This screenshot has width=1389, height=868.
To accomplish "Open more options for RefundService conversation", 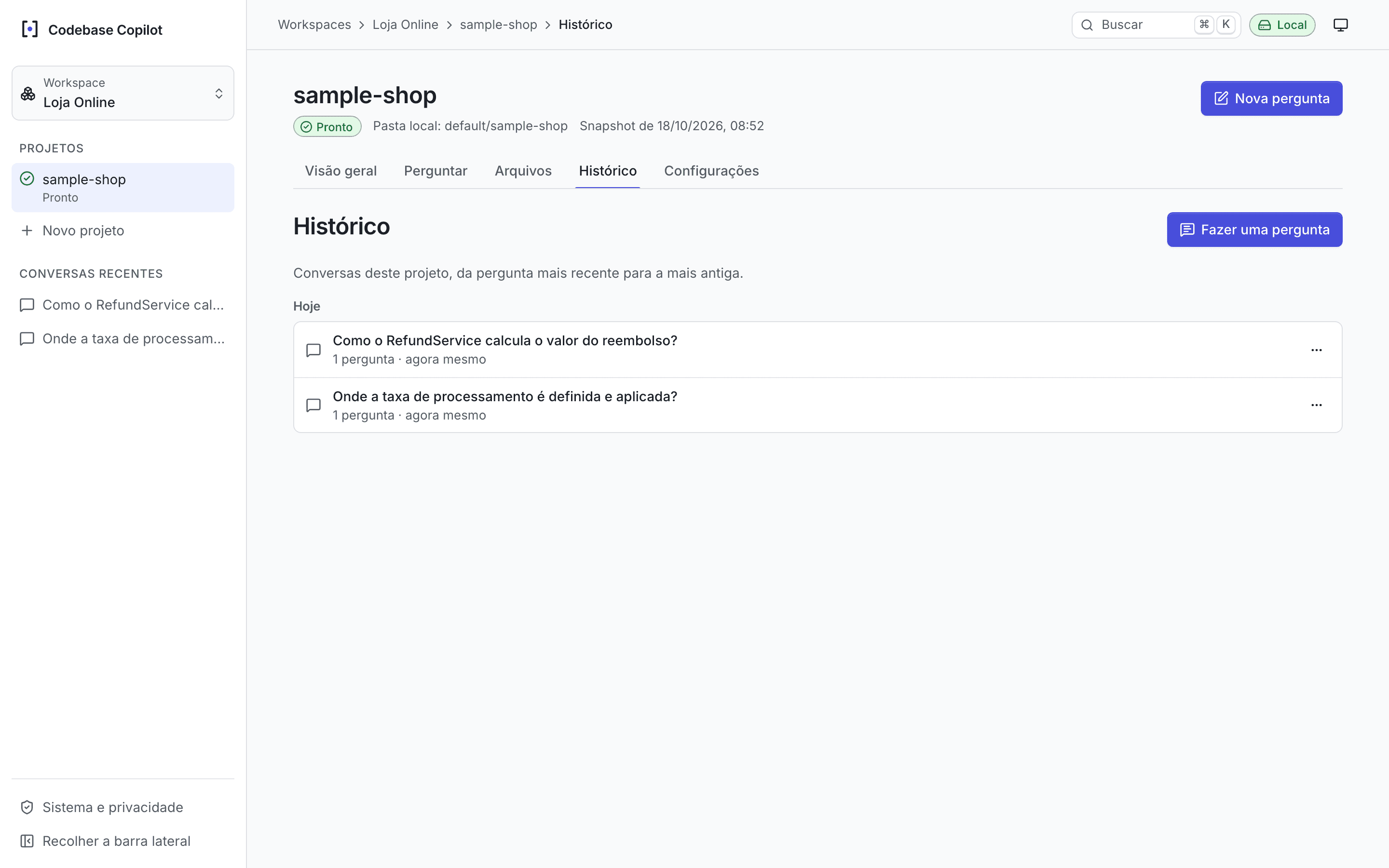I will click(1317, 350).
